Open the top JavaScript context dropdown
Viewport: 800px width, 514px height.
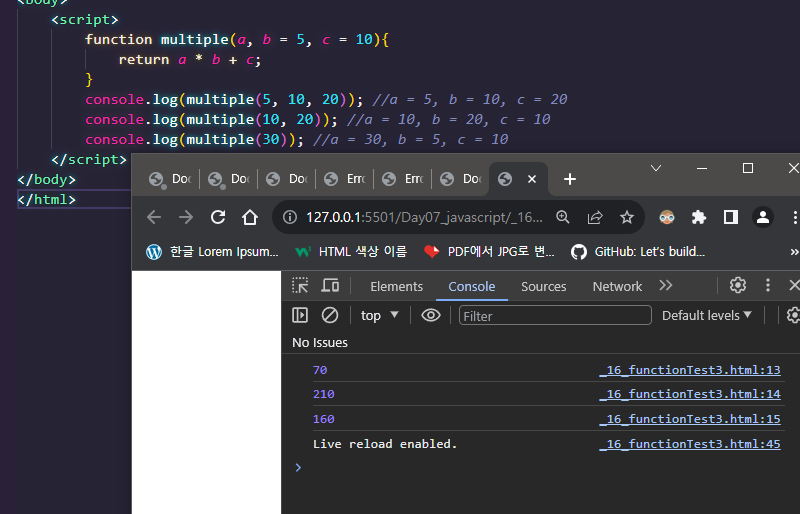tap(380, 315)
